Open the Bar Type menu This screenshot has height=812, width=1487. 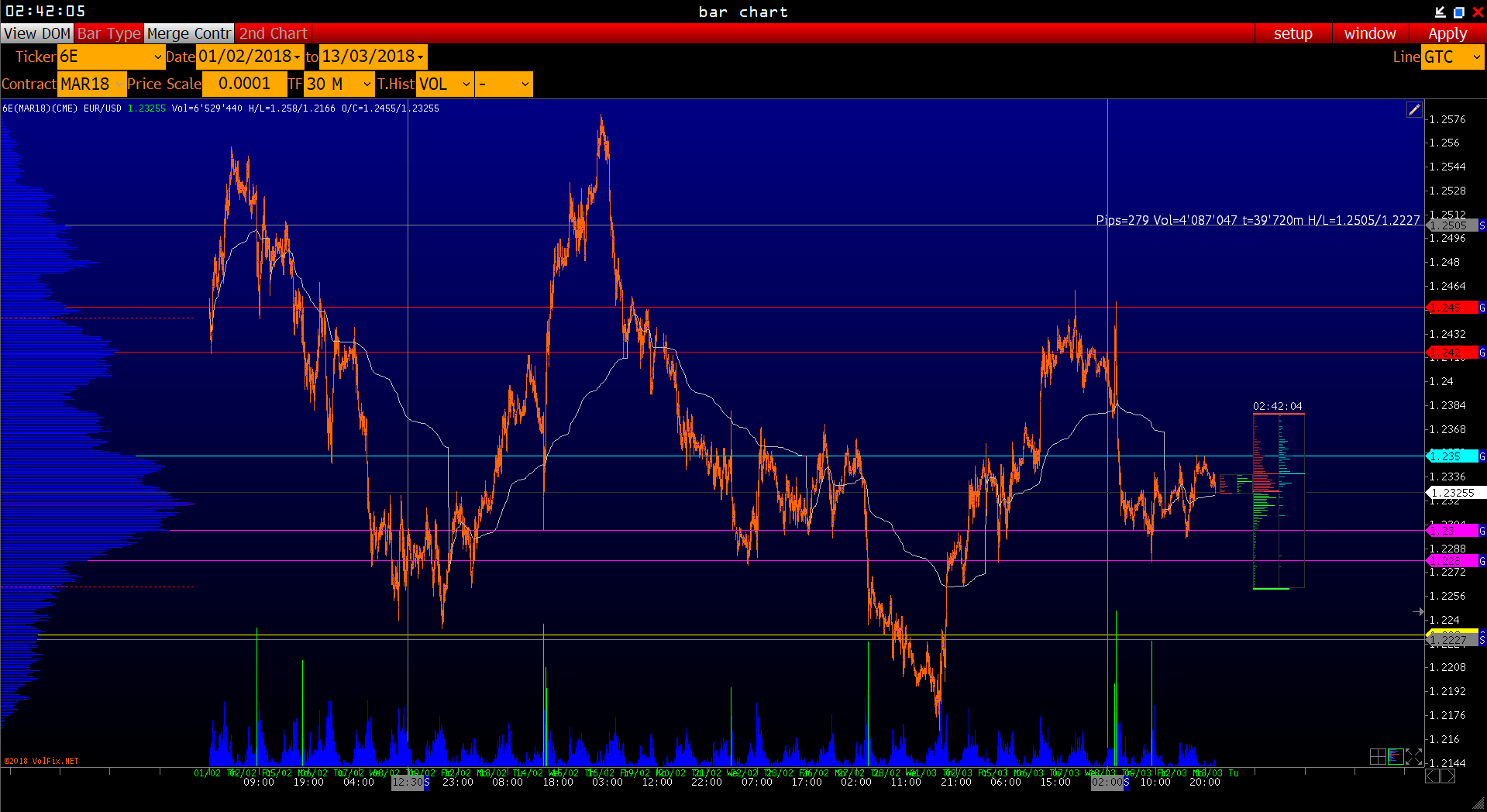pos(108,33)
